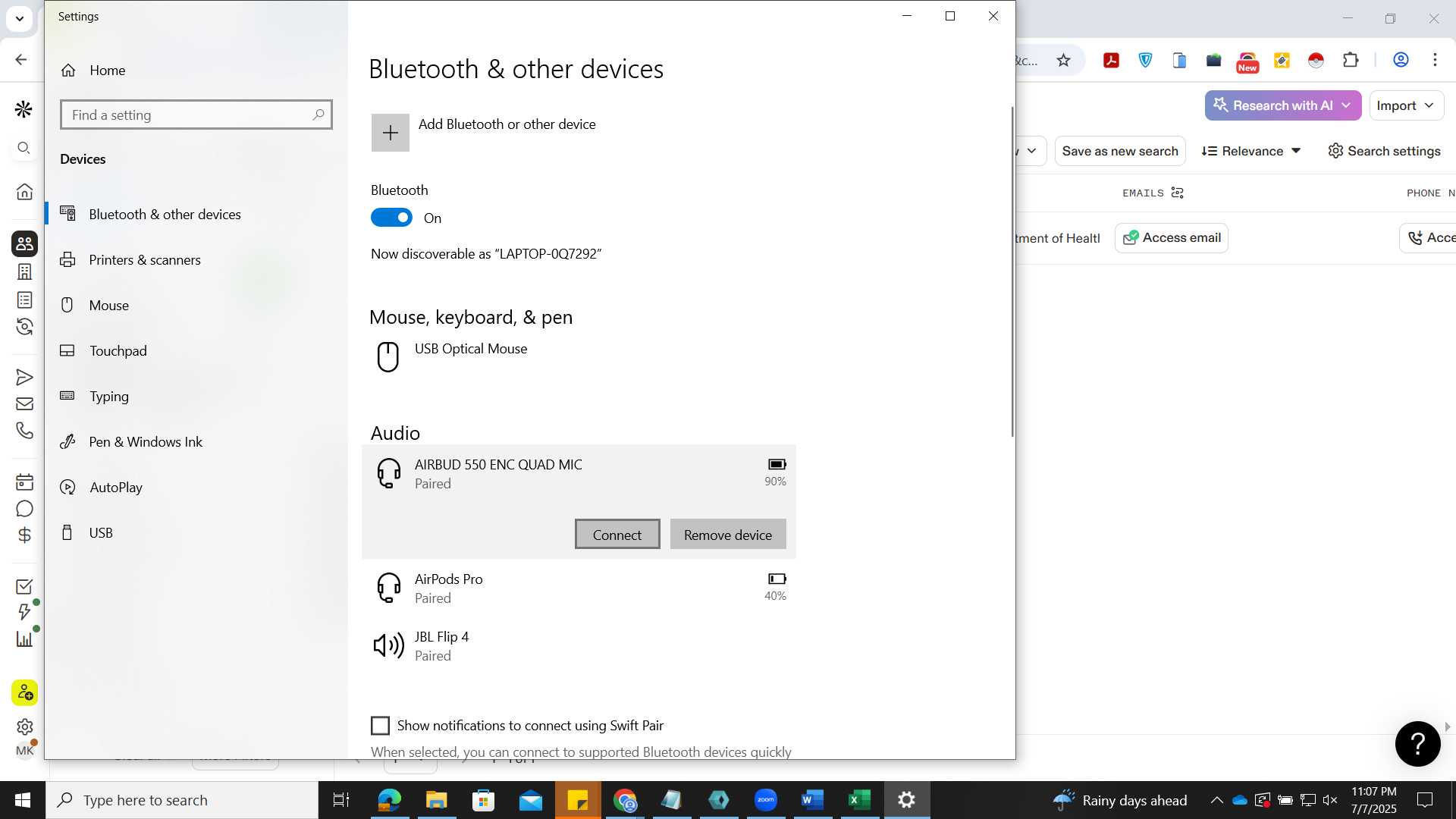Open Word from the taskbar
Viewport: 1456px width, 819px height.
(812, 800)
